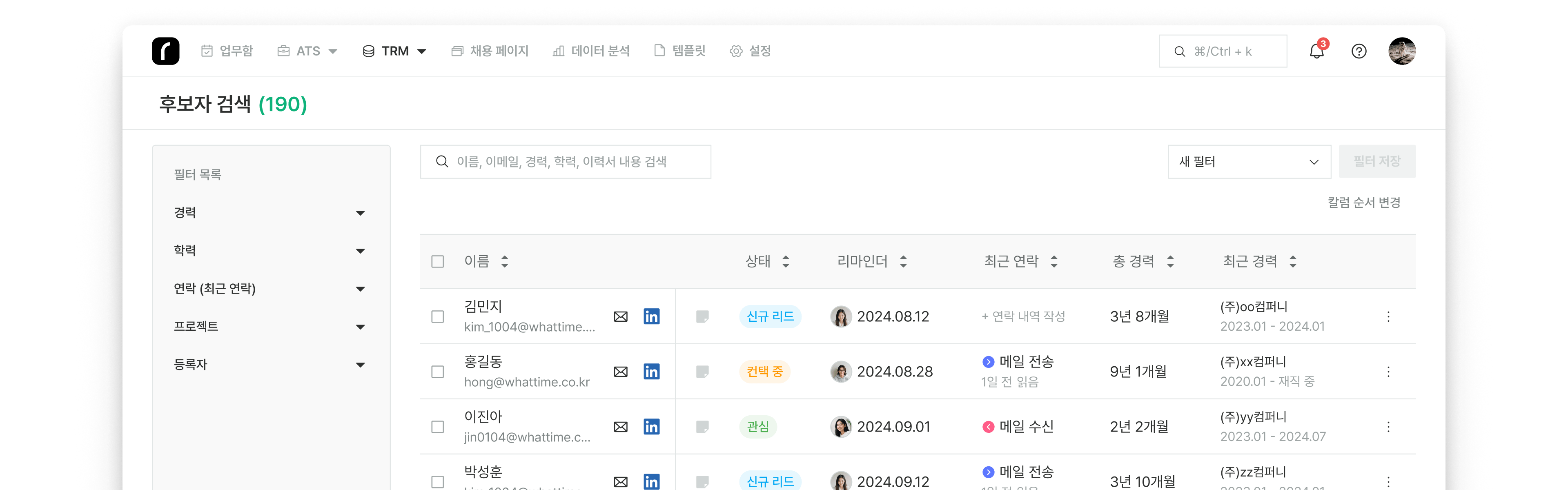Open the three-dot menu for 이진아
The width and height of the screenshot is (1568, 490).
click(x=1388, y=427)
